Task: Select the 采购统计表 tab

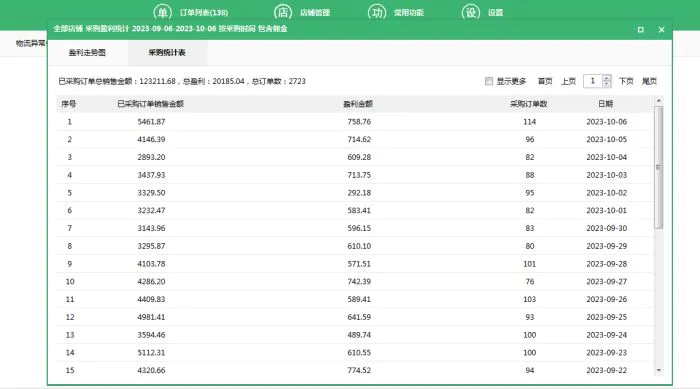Action: pos(167,52)
